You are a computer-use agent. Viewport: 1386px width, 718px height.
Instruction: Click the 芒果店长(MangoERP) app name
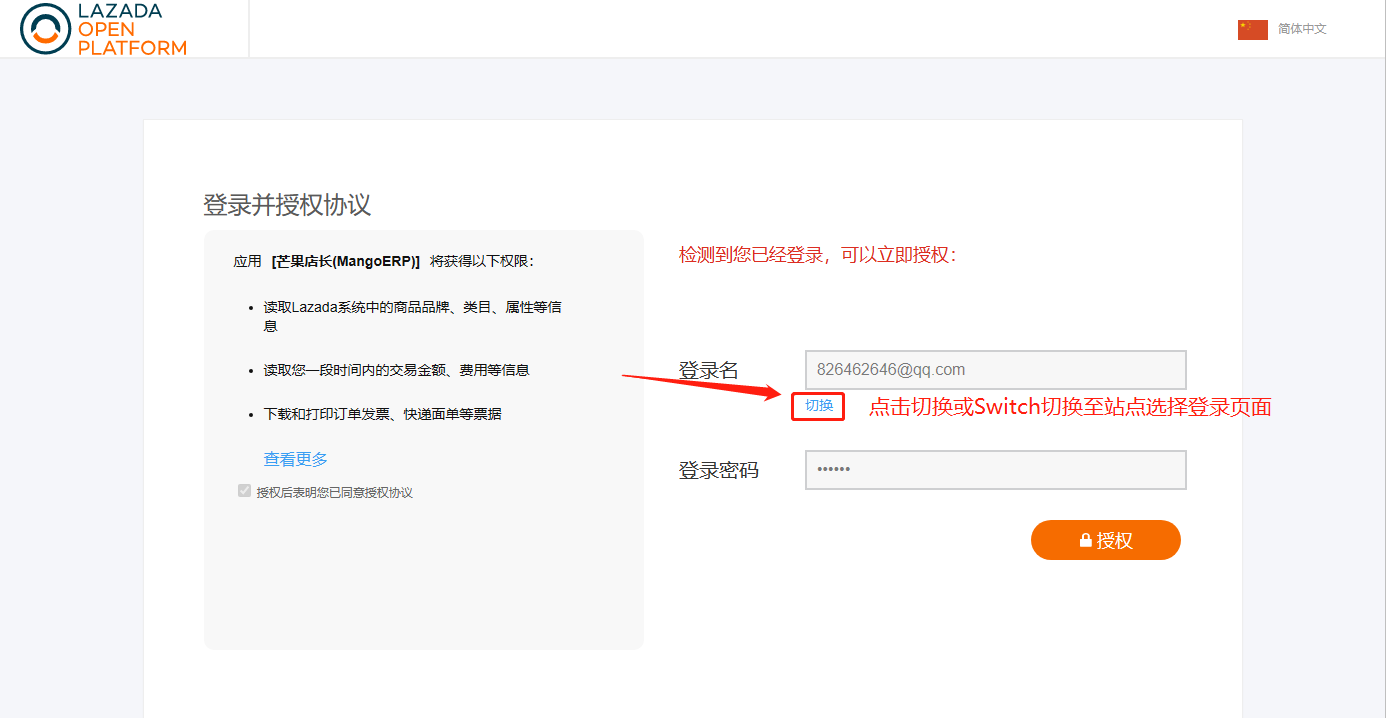pos(346,261)
